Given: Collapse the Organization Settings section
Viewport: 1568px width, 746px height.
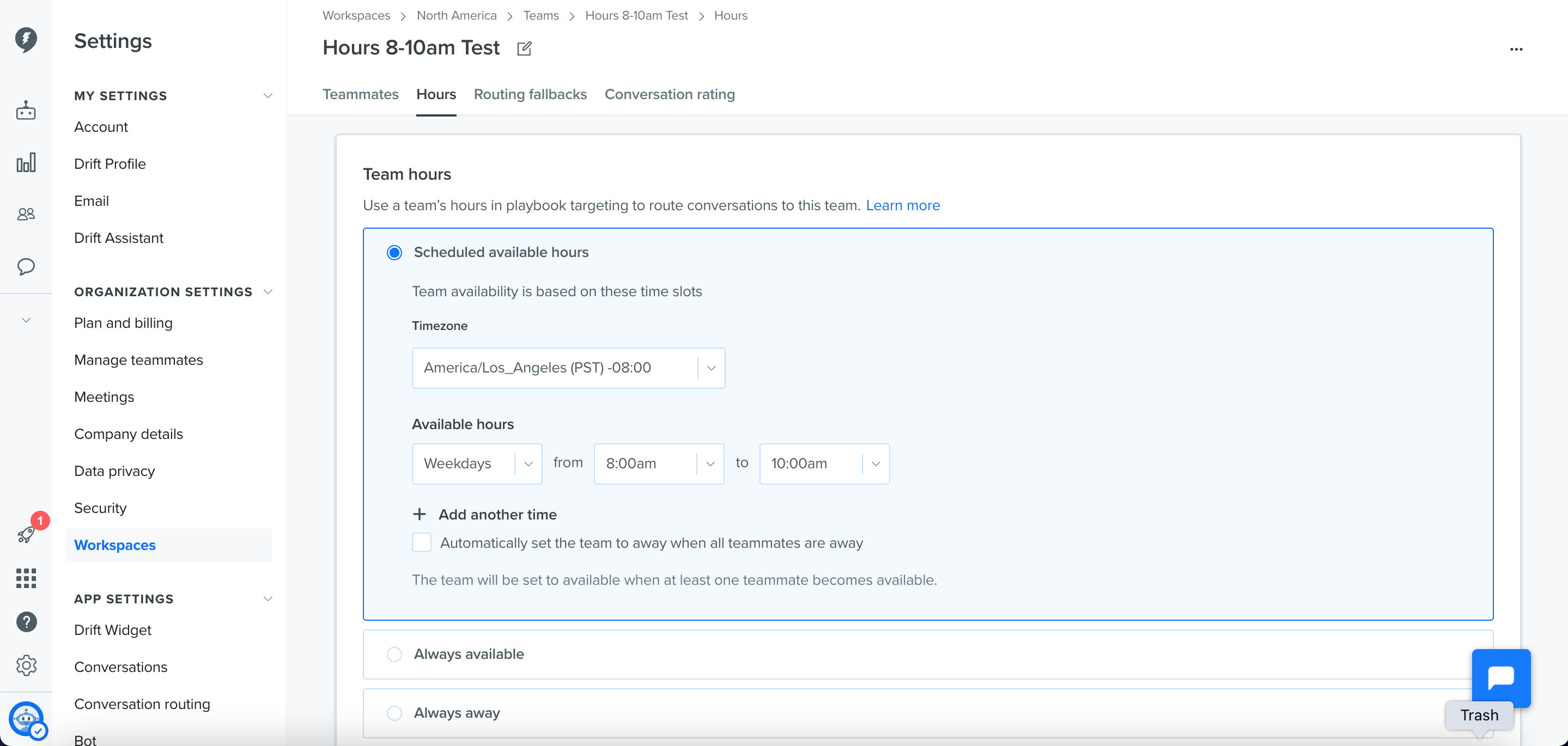Looking at the screenshot, I should tap(268, 291).
